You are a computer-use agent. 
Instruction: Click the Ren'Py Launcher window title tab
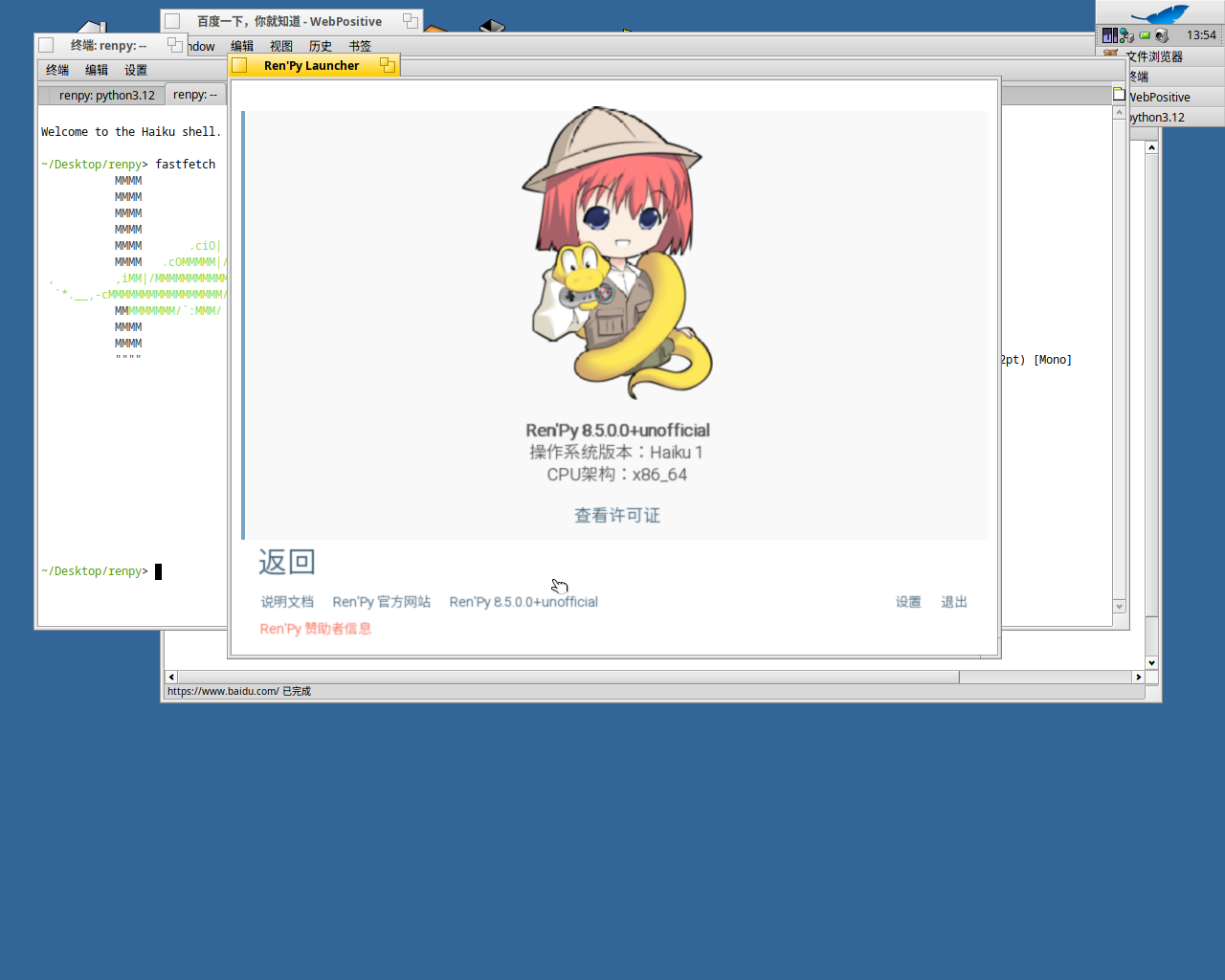point(312,65)
